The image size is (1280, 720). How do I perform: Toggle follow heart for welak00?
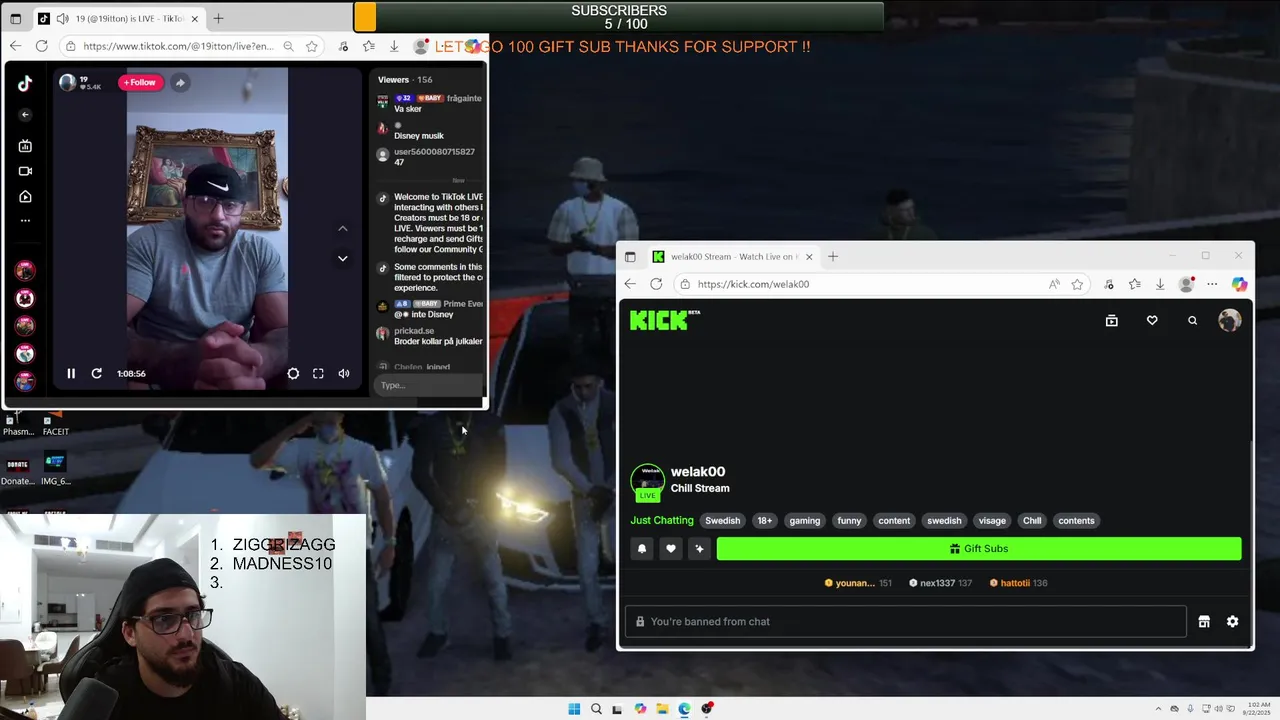pyautogui.click(x=671, y=548)
